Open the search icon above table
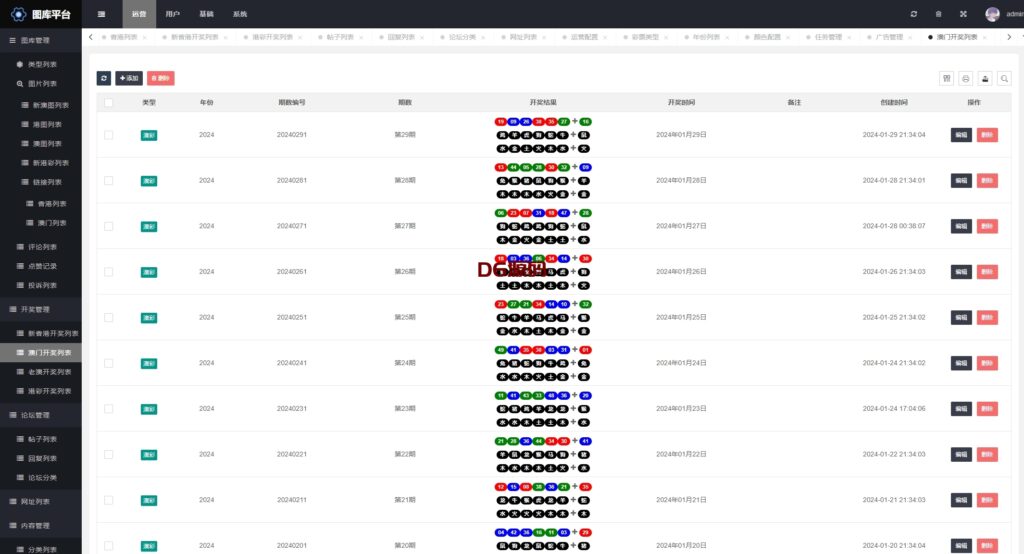The height and width of the screenshot is (554, 1024). [x=1005, y=78]
